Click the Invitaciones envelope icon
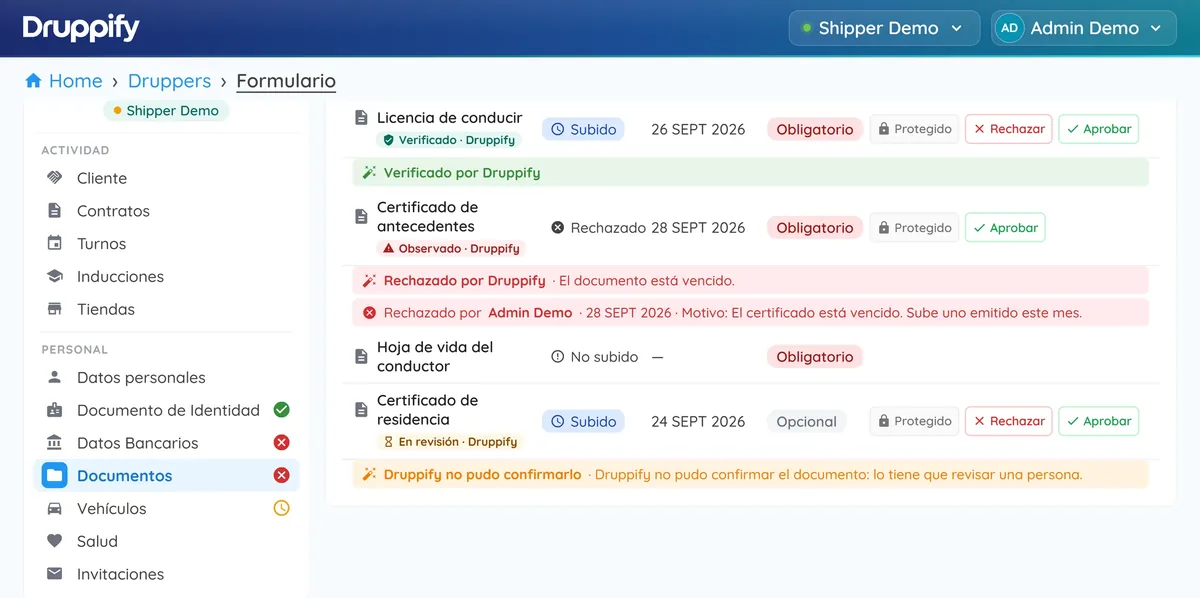 [x=55, y=574]
